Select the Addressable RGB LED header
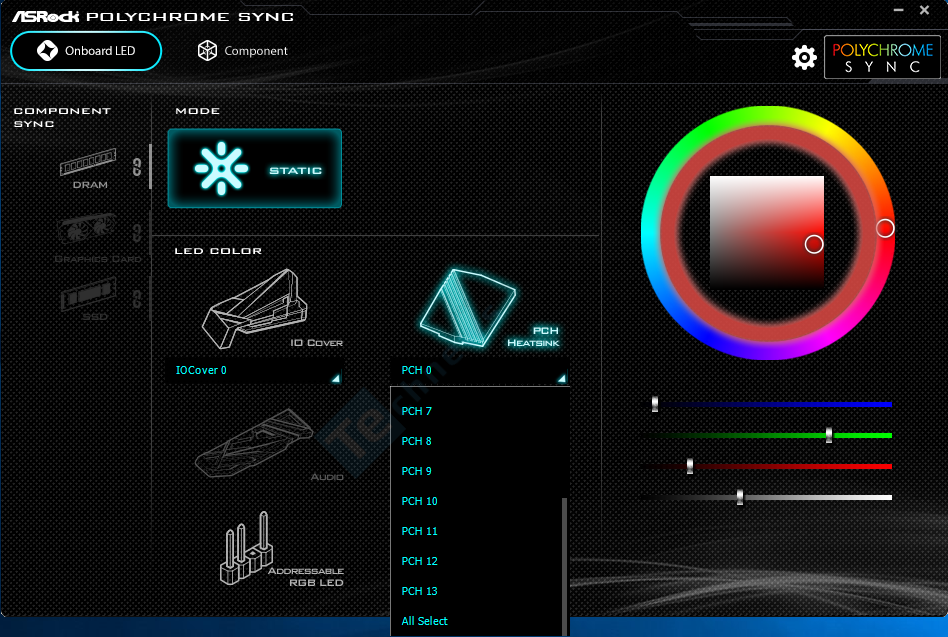Viewport: 948px width, 637px height. 281,549
